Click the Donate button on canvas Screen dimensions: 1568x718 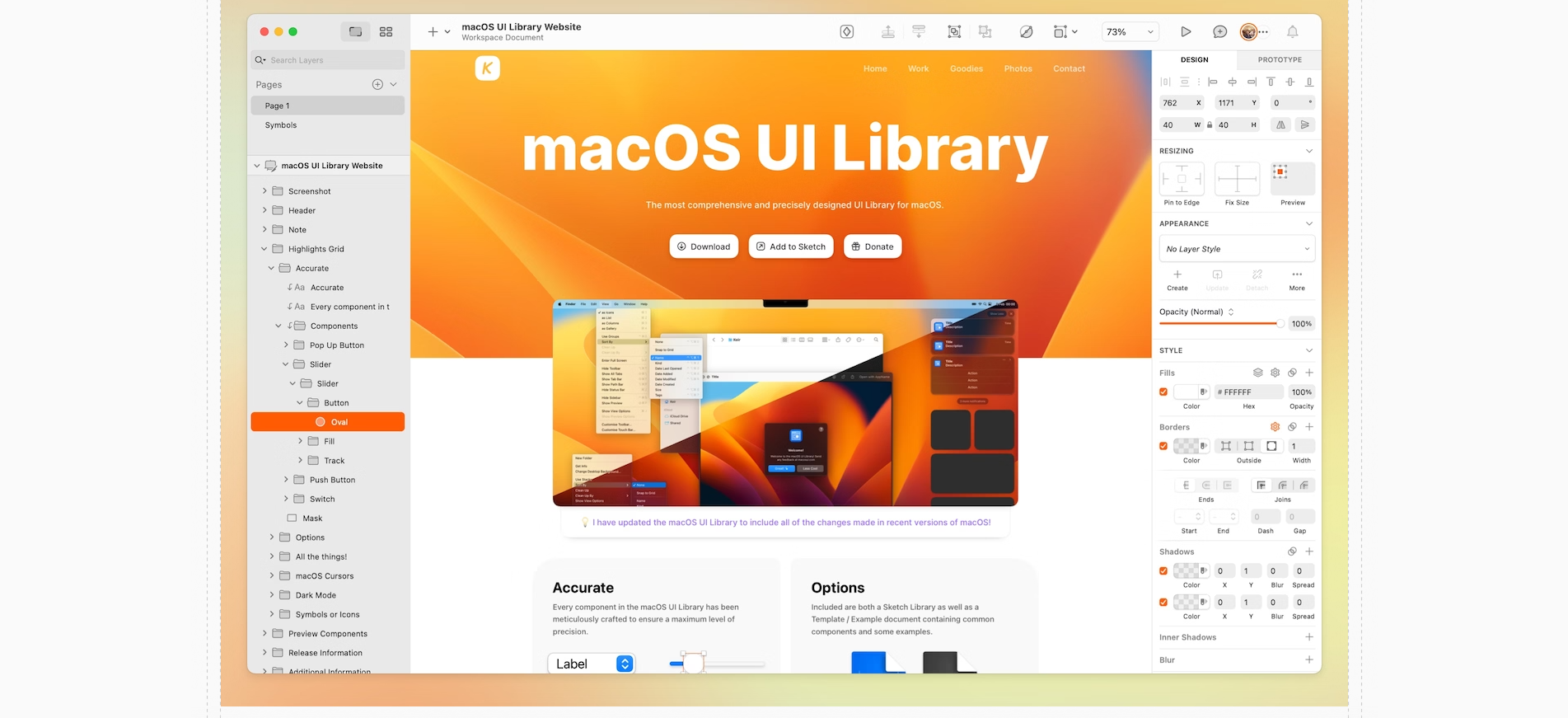873,246
